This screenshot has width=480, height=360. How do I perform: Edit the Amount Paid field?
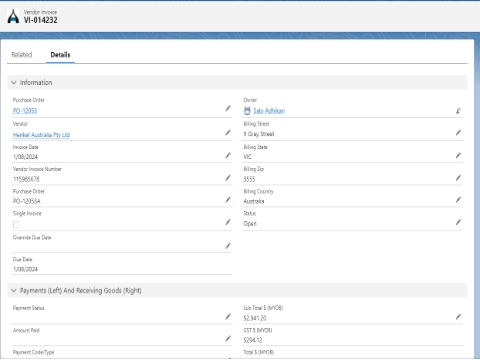pos(228,339)
